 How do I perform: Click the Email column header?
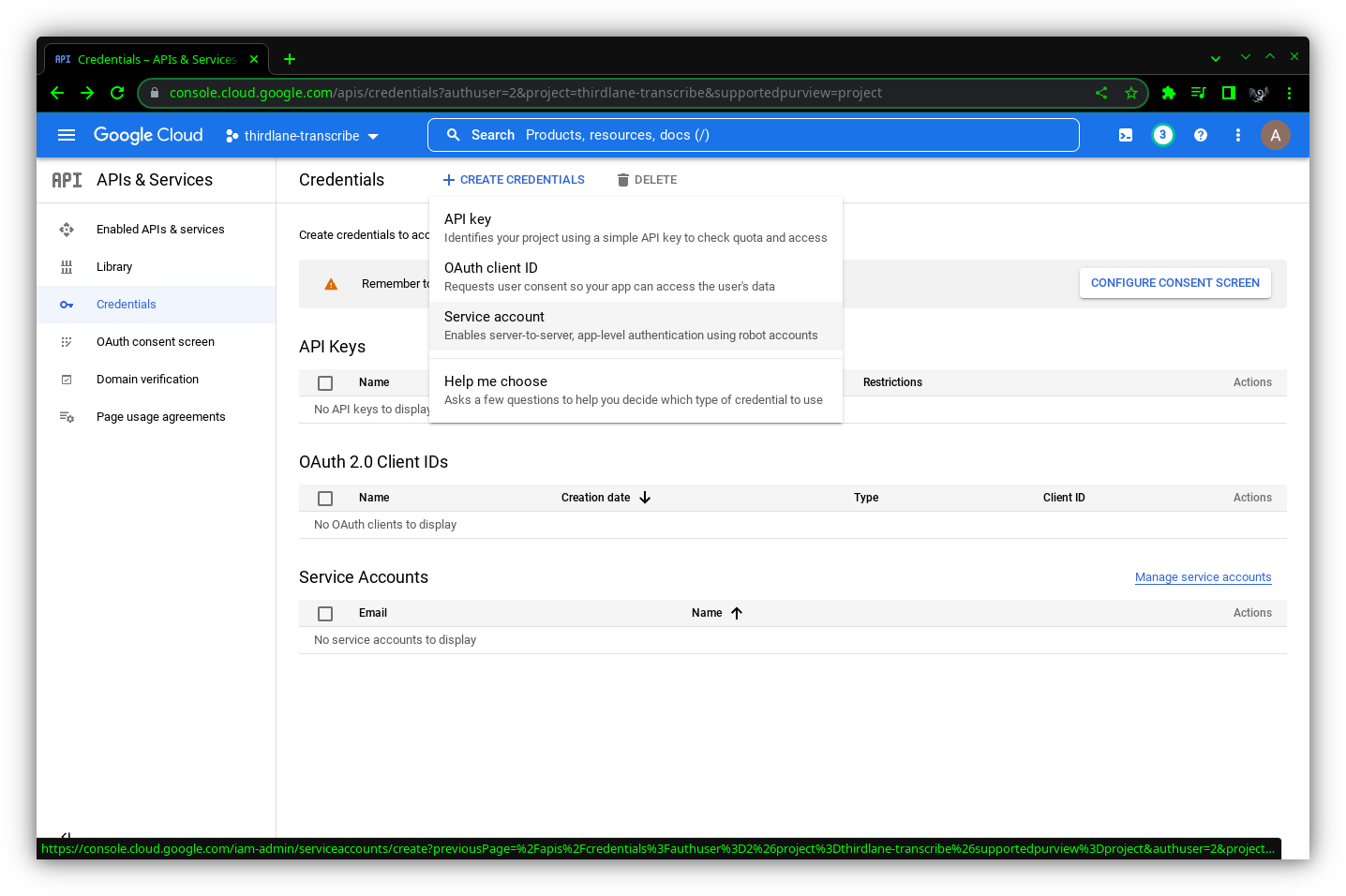point(373,613)
